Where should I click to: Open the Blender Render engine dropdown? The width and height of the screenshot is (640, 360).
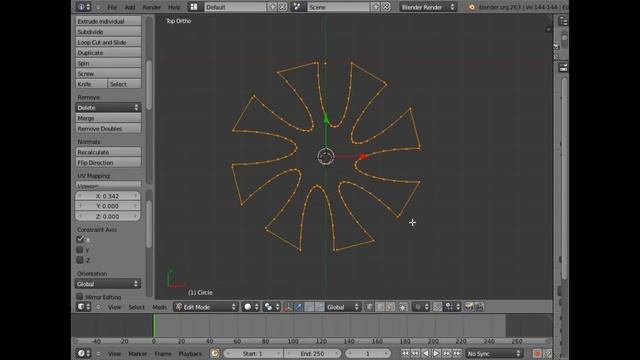[x=428, y=7]
